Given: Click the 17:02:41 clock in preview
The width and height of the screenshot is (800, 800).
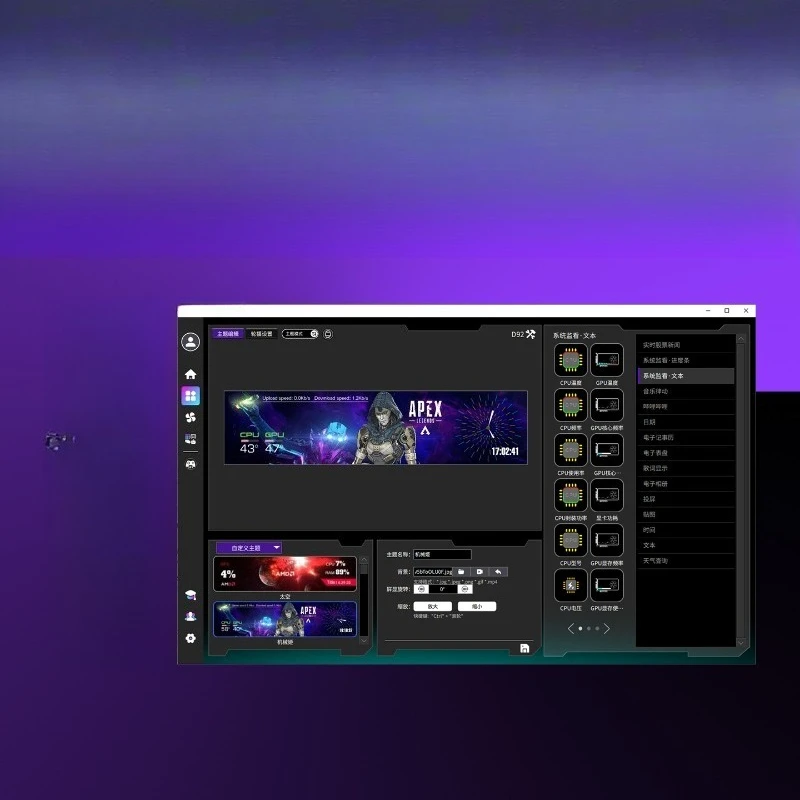Looking at the screenshot, I should 505,452.
